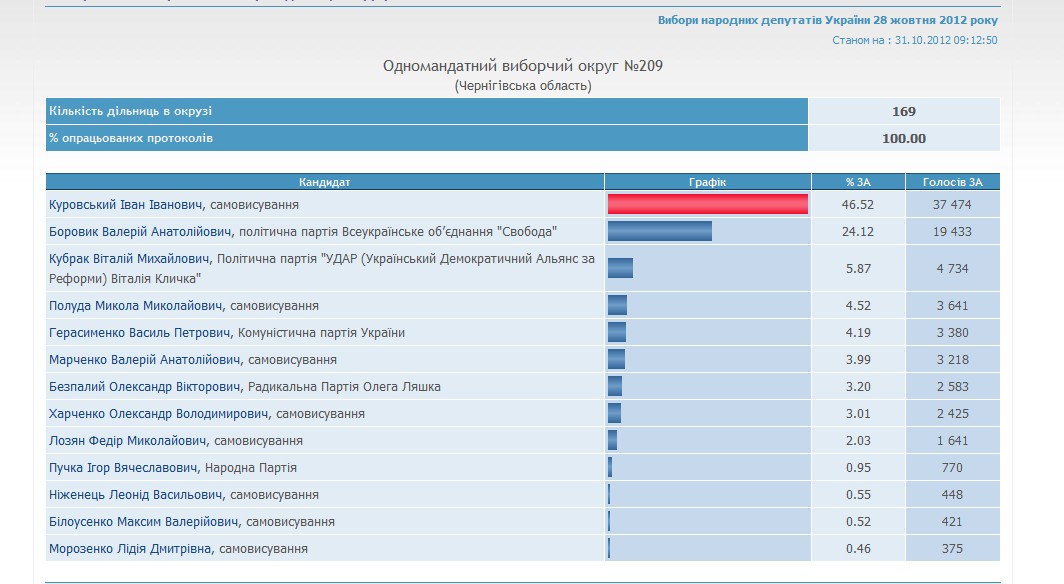Open Морозенко Лідія Дмитрівна link

[x=131, y=549]
